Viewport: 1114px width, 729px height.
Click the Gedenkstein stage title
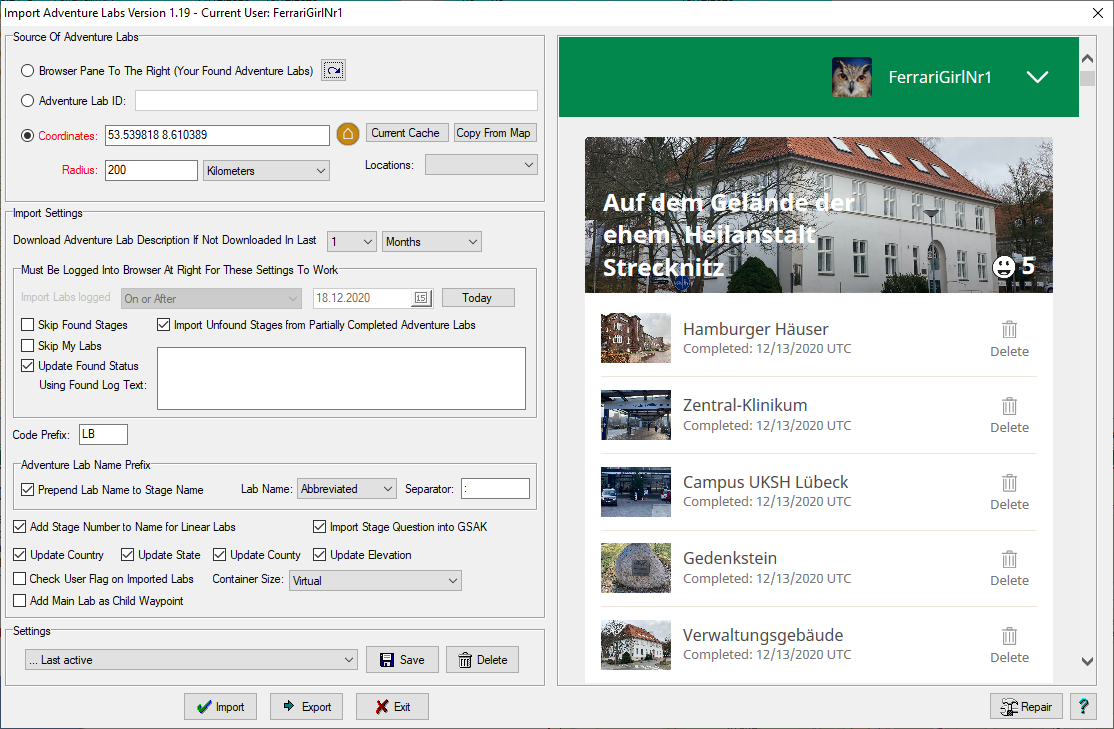(730, 558)
